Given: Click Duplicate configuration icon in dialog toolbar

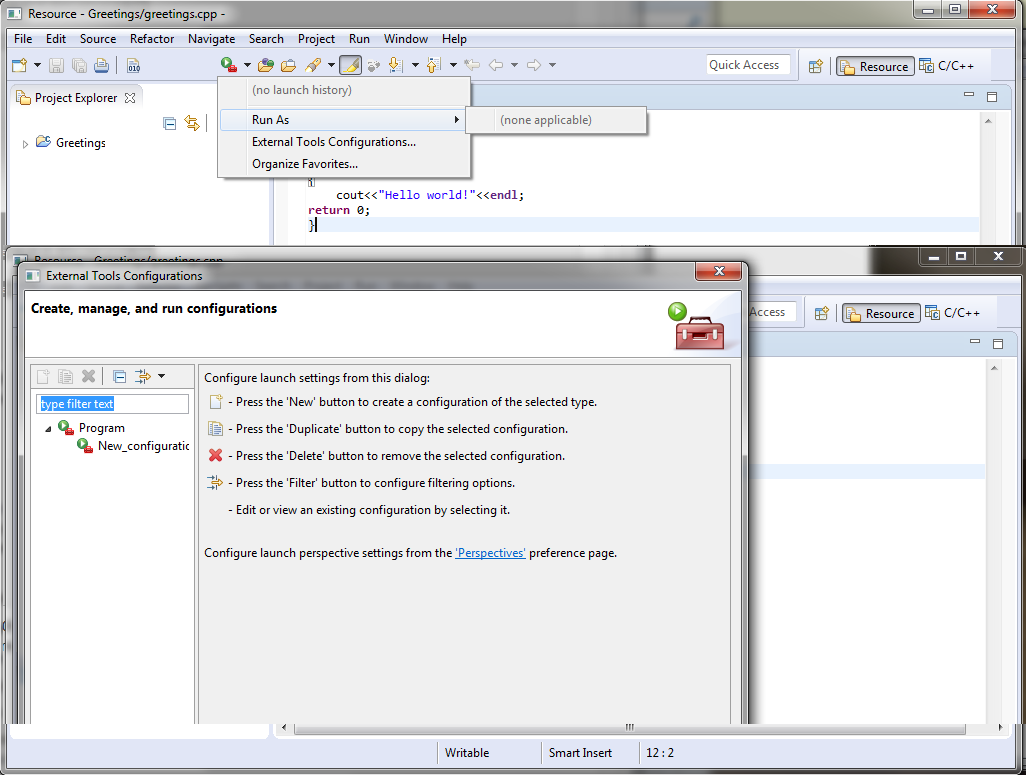Looking at the screenshot, I should point(65,376).
